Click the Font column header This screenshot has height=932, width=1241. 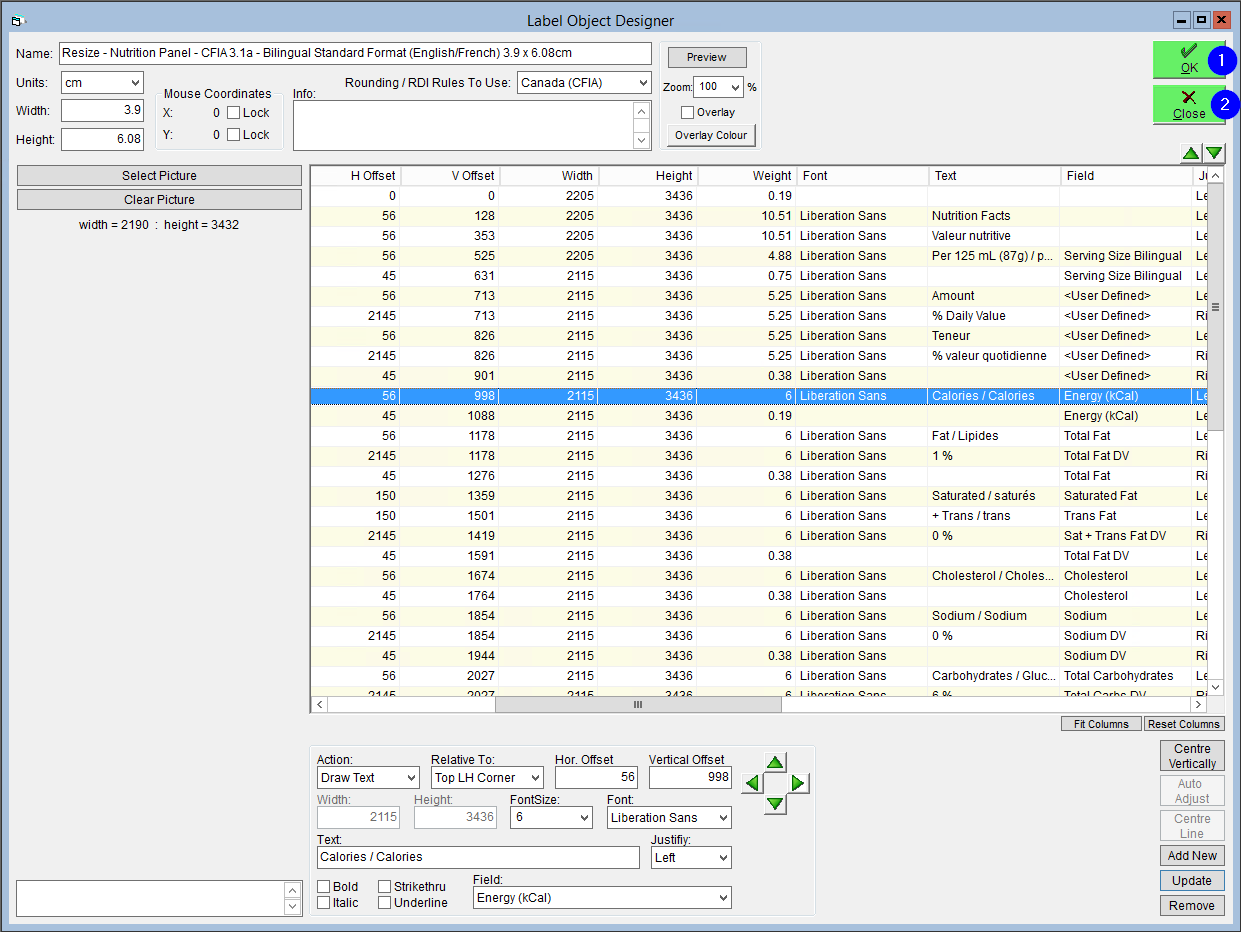pyautogui.click(x=862, y=176)
